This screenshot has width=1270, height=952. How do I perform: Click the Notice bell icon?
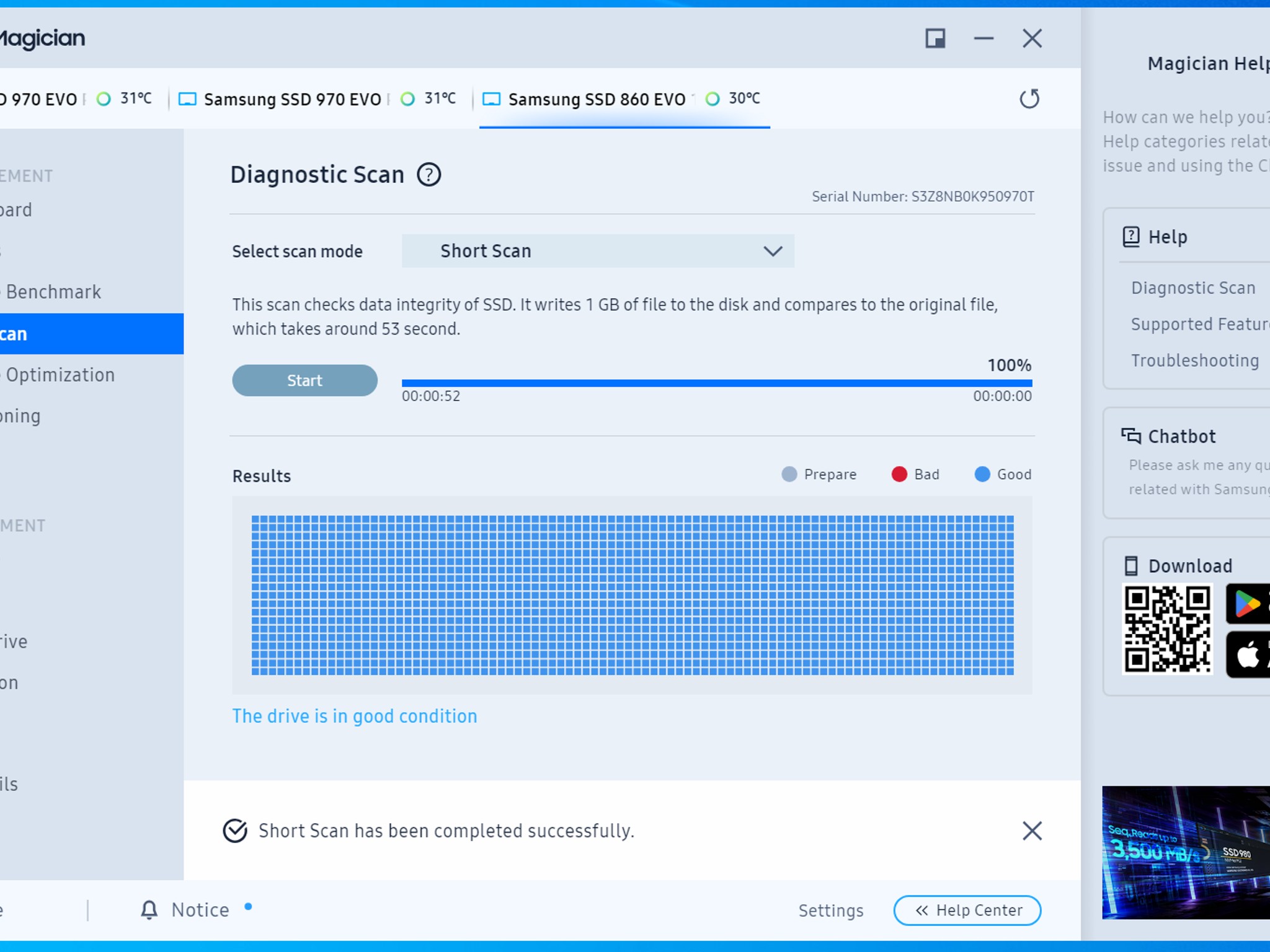149,910
